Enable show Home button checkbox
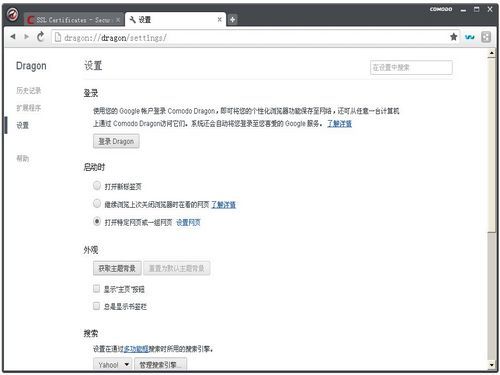The image size is (500, 375). point(96,288)
